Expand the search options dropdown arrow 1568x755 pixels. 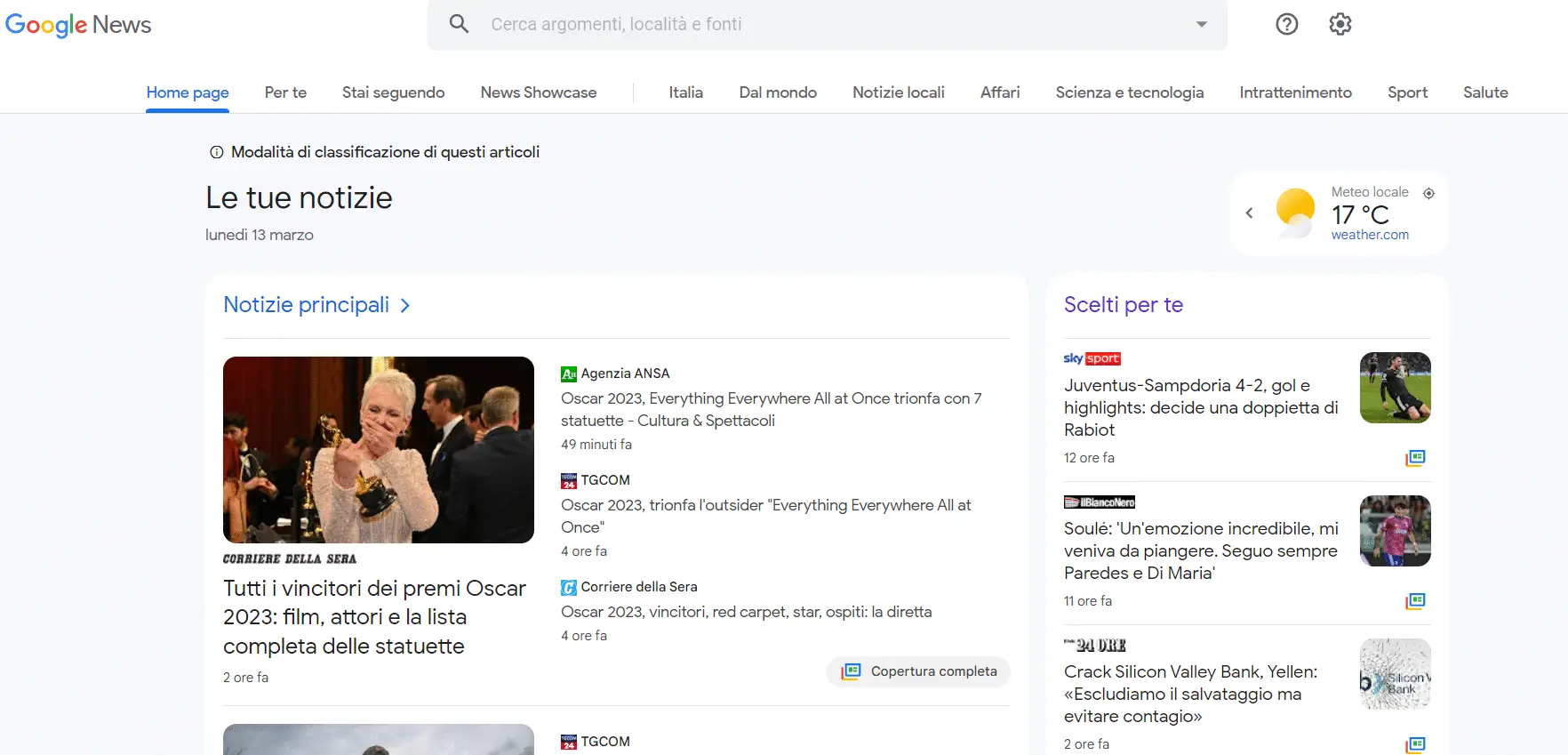tap(1202, 24)
